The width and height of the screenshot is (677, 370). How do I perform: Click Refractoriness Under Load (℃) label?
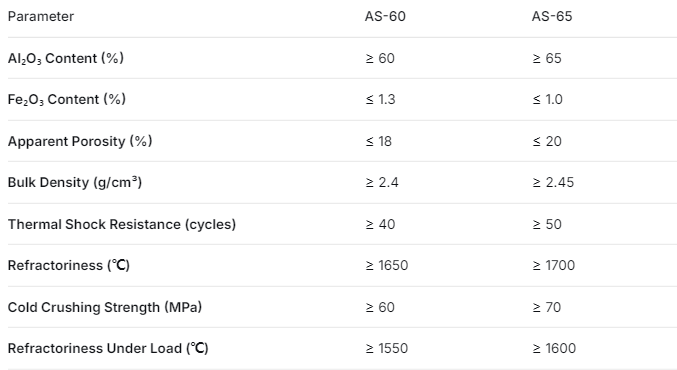coord(108,348)
